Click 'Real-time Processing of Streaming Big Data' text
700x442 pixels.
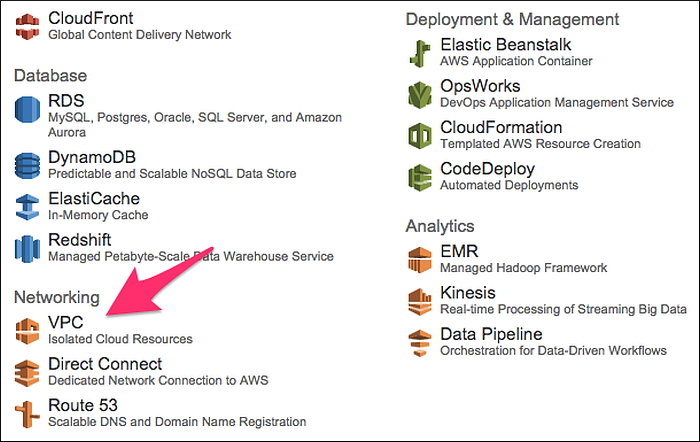563,309
